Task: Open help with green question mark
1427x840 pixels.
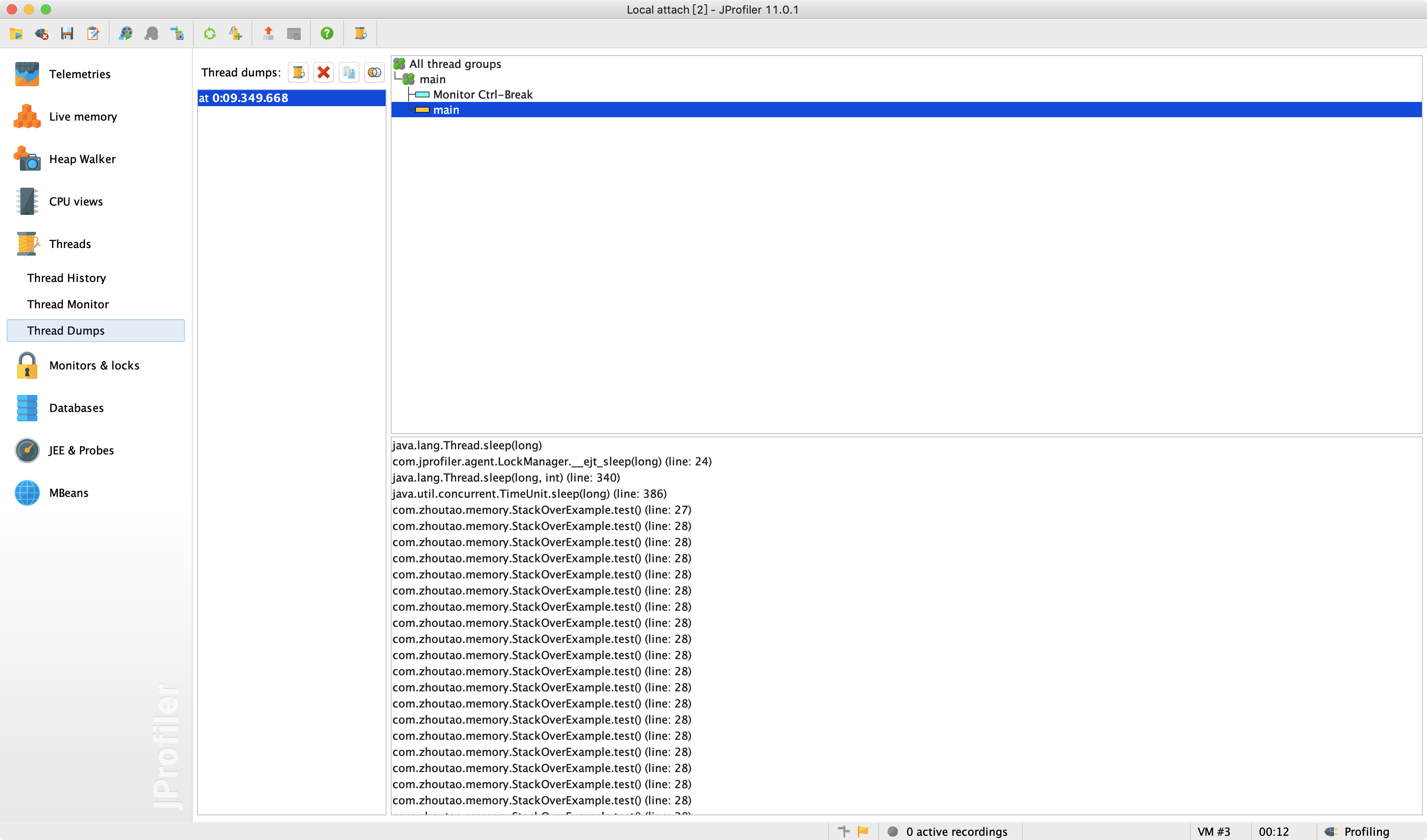Action: pos(327,34)
